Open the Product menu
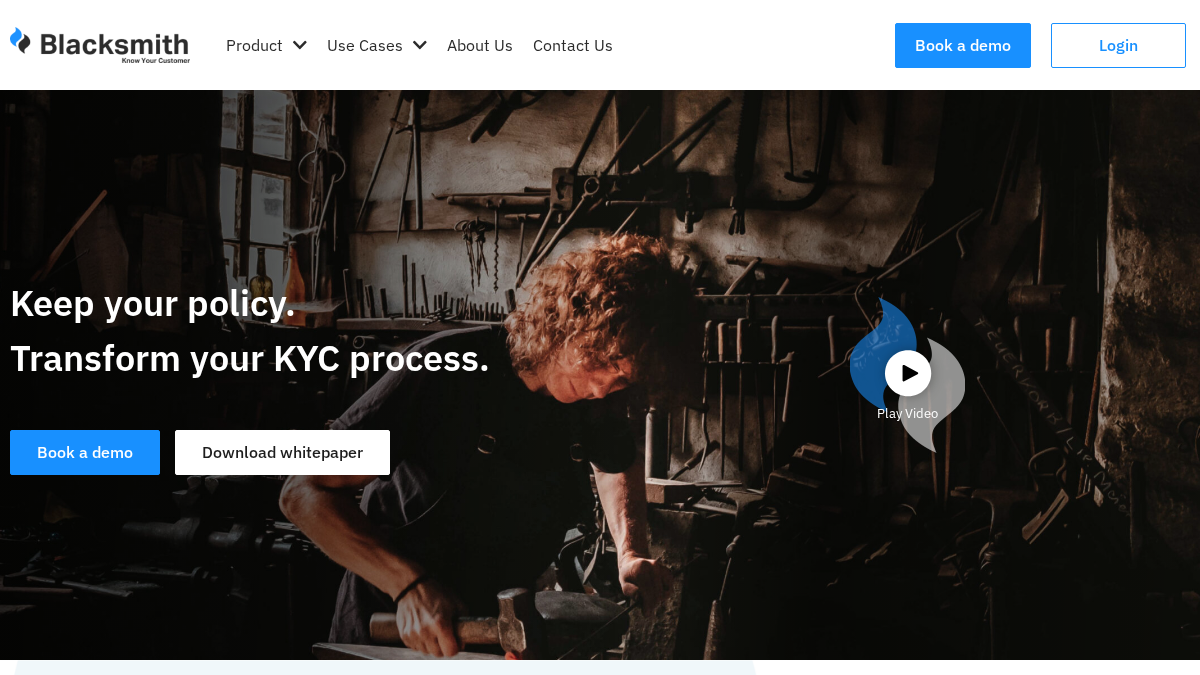 click(254, 45)
